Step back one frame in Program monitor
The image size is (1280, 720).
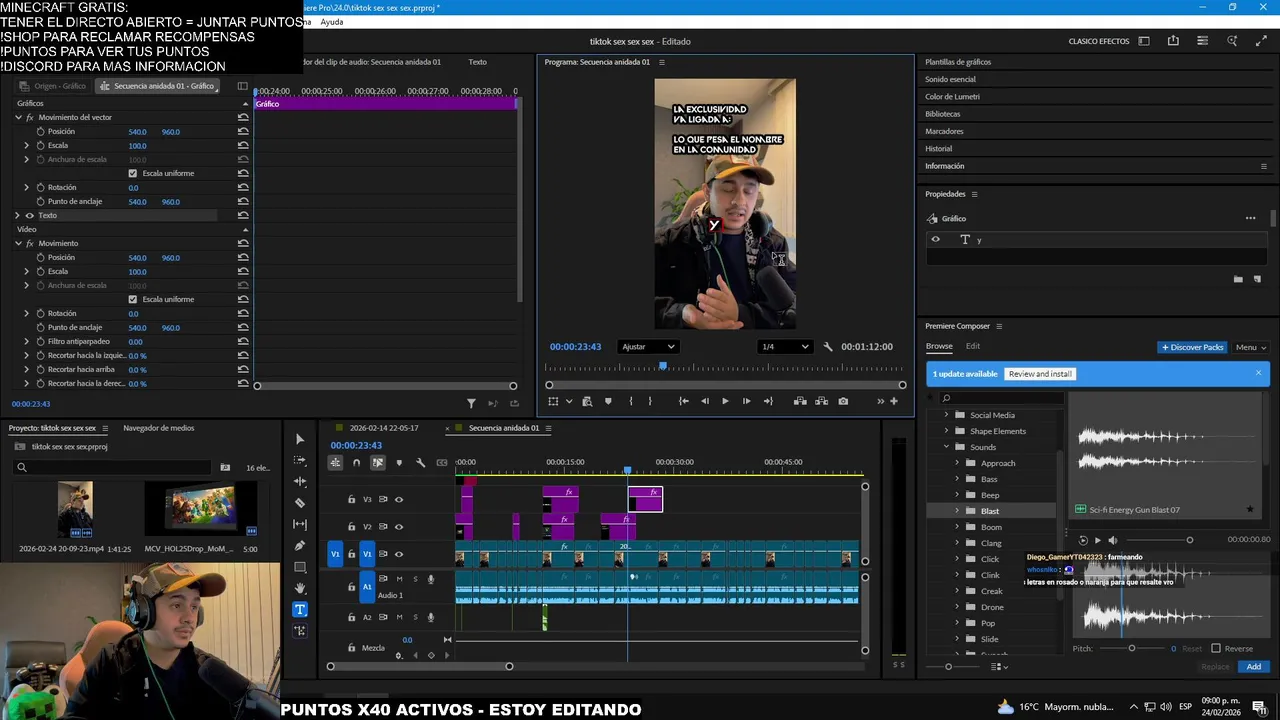[x=705, y=401]
